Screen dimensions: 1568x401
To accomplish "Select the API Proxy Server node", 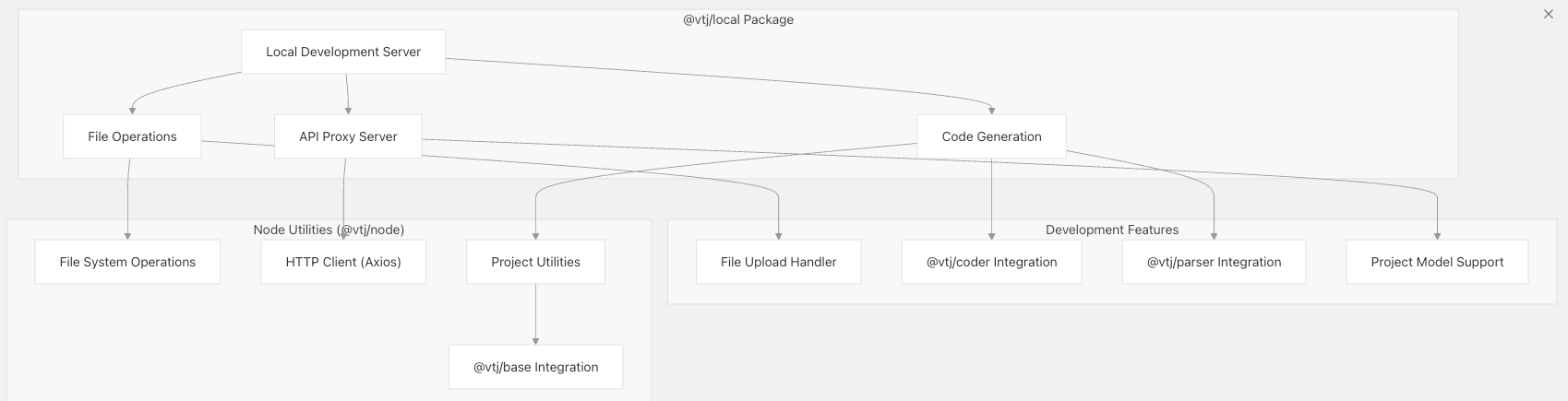I will click(348, 136).
